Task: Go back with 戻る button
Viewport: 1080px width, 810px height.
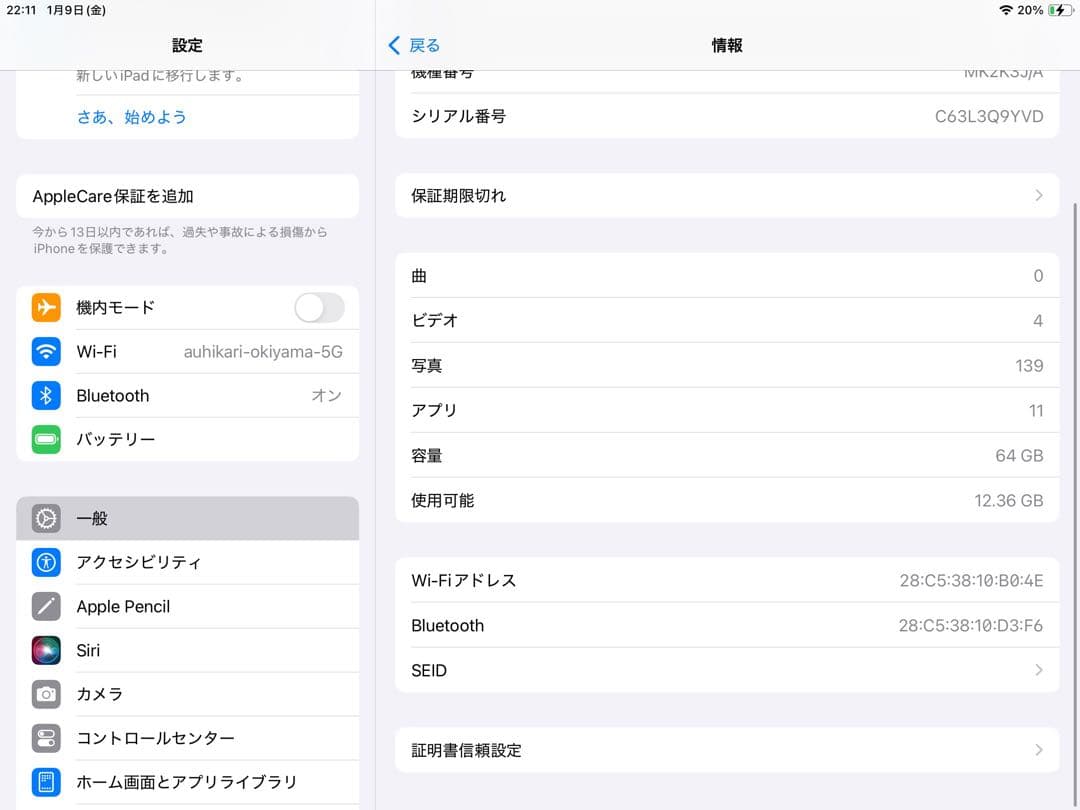Action: coord(414,45)
